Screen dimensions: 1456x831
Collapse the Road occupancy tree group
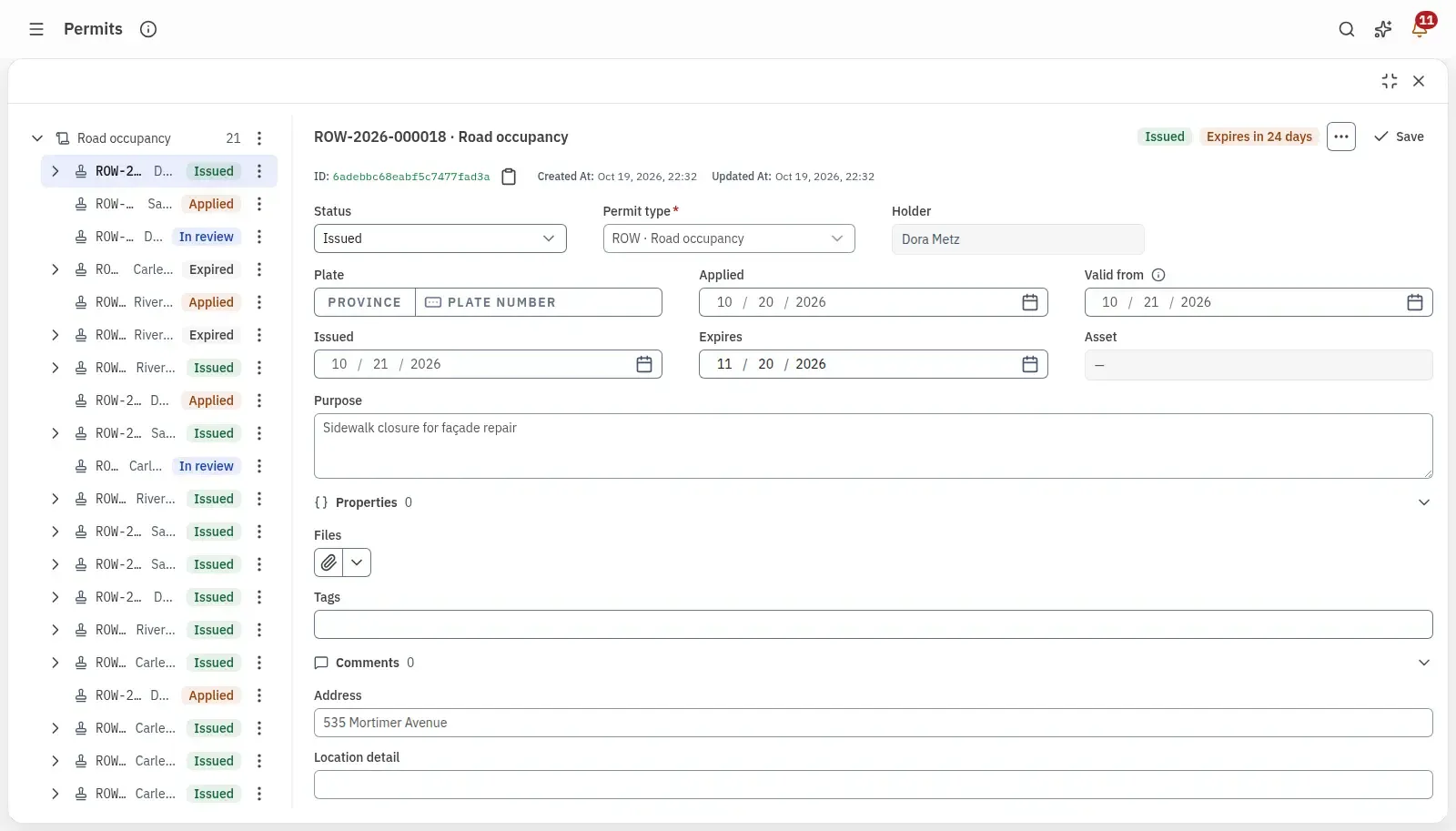(x=37, y=138)
